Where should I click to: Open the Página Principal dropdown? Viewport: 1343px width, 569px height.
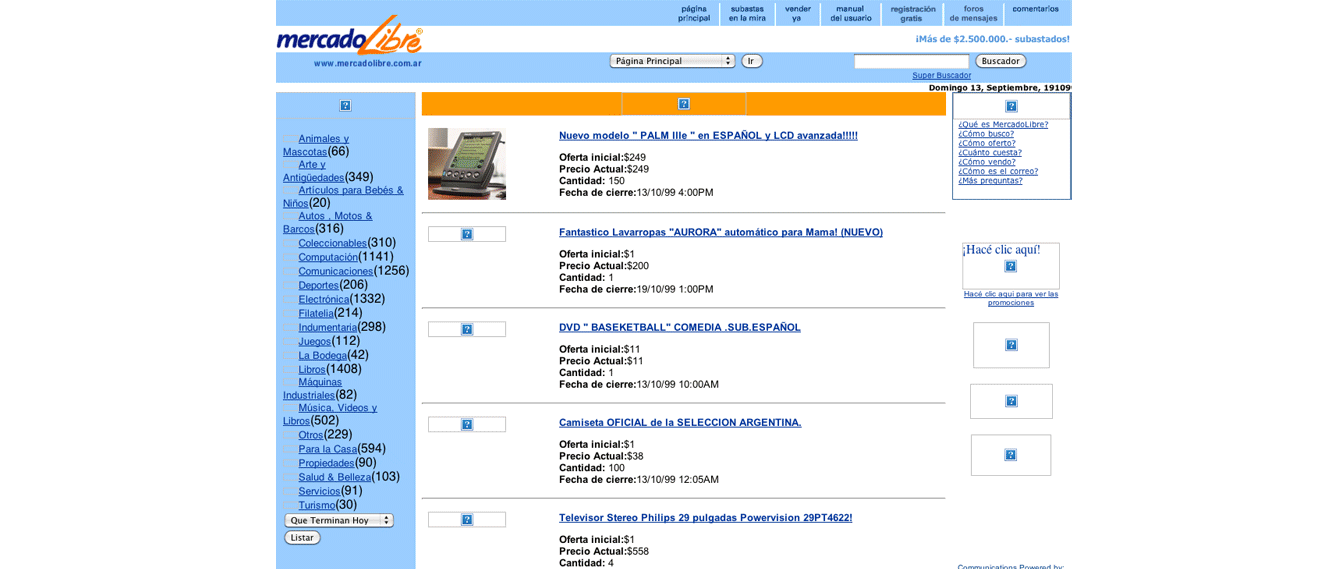[x=672, y=61]
